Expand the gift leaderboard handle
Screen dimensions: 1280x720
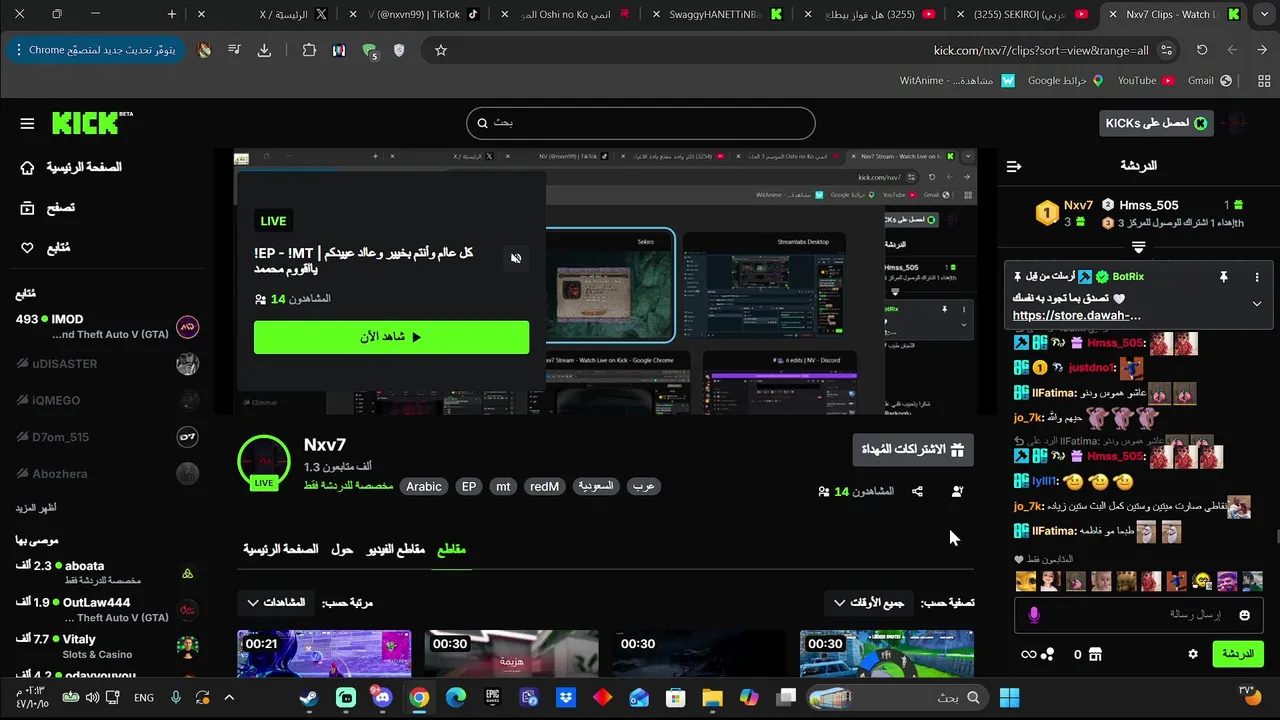click(x=1139, y=246)
